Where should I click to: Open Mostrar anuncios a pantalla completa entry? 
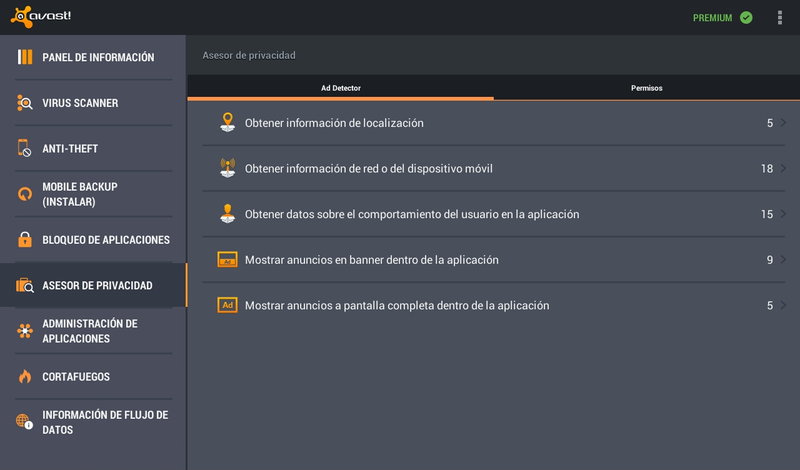493,305
